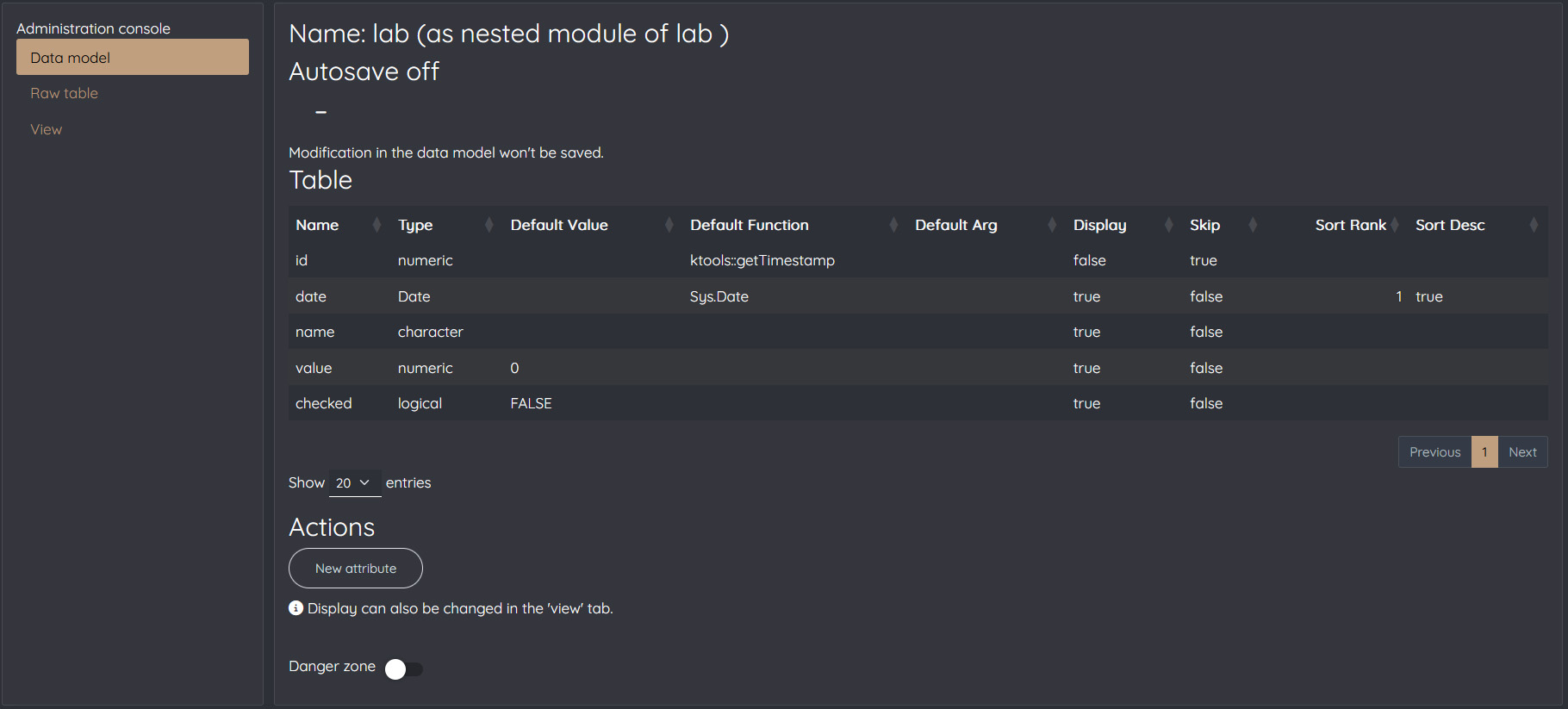The width and height of the screenshot is (1568, 709).
Task: Sort by Sort Desc column arrows
Action: point(1534,225)
